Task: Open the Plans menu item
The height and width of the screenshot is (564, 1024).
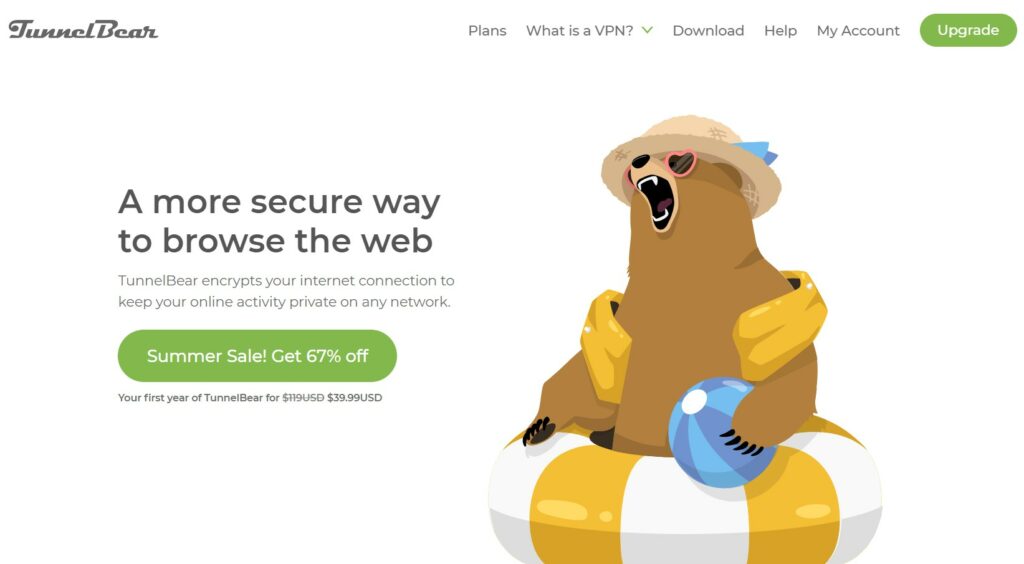Action: (487, 31)
